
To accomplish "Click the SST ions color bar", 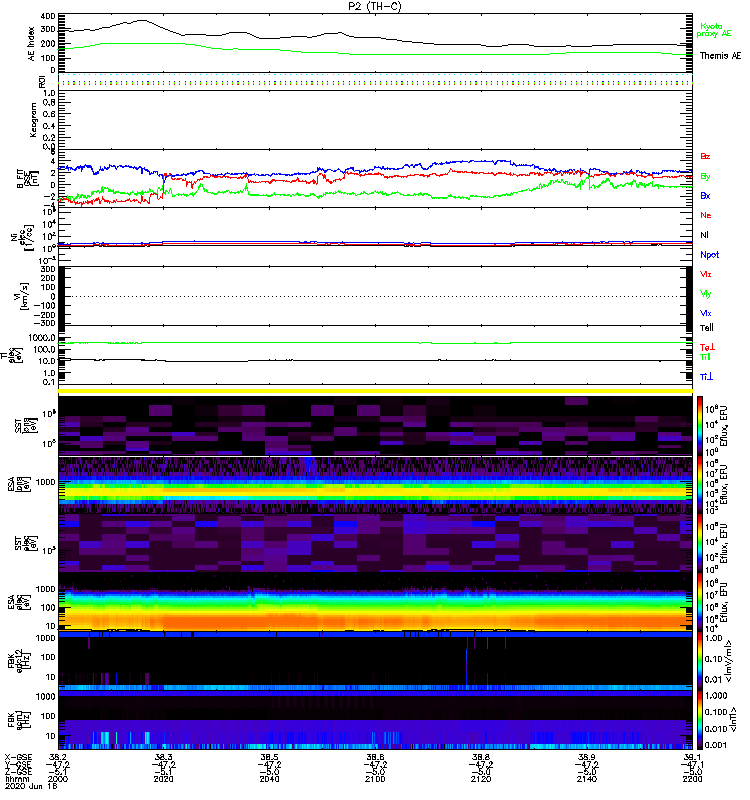I will (700, 426).
